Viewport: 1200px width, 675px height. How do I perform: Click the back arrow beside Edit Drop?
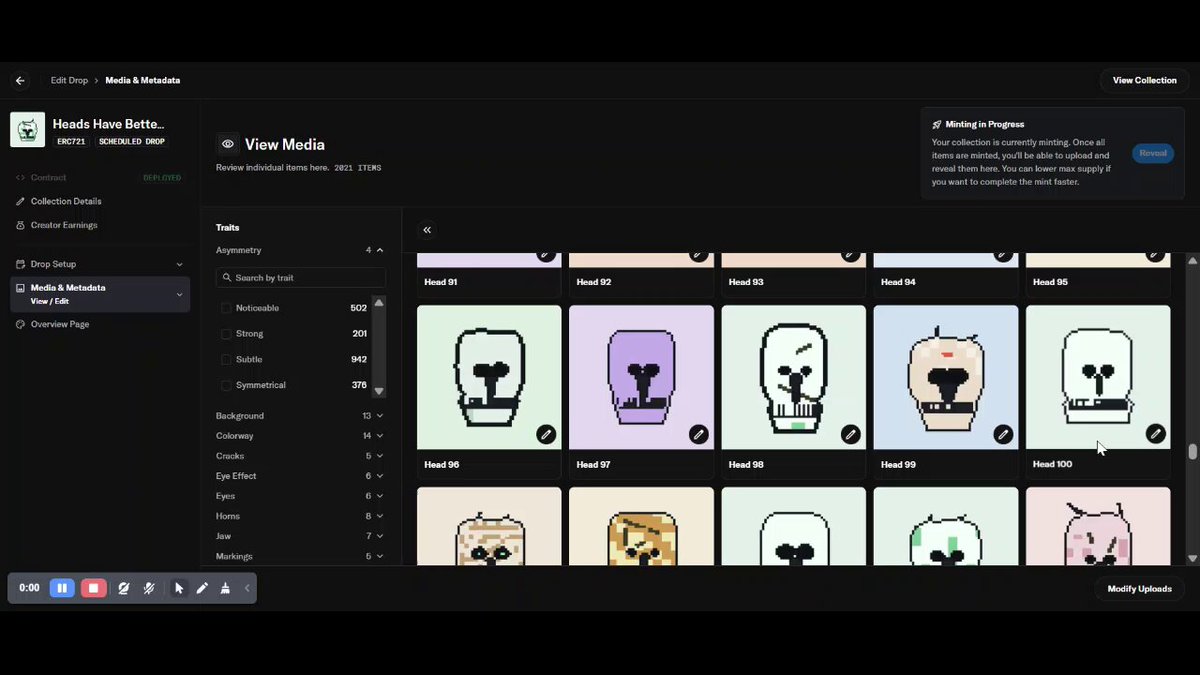coord(20,80)
